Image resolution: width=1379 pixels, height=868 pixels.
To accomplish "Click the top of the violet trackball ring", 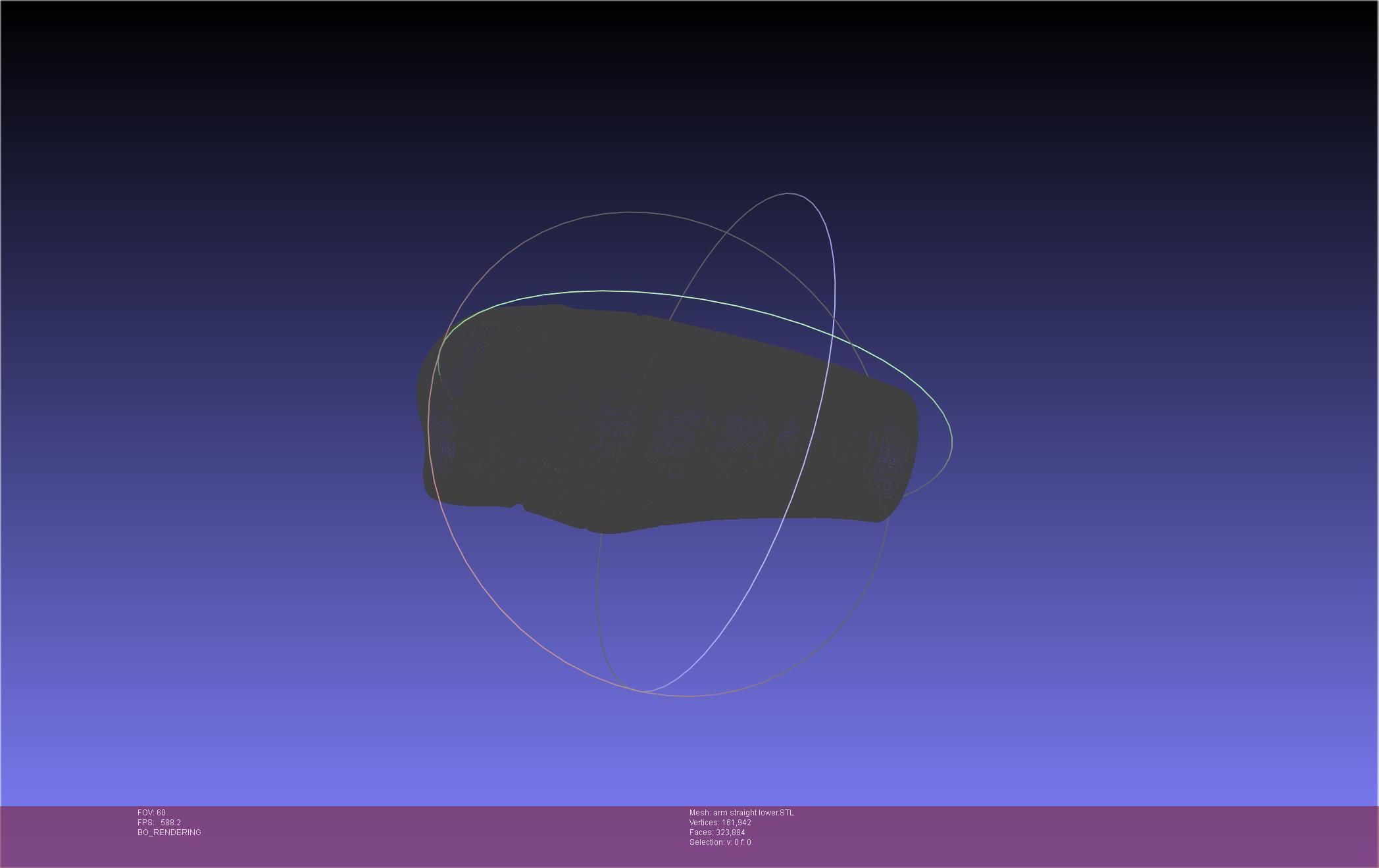I will coord(790,193).
